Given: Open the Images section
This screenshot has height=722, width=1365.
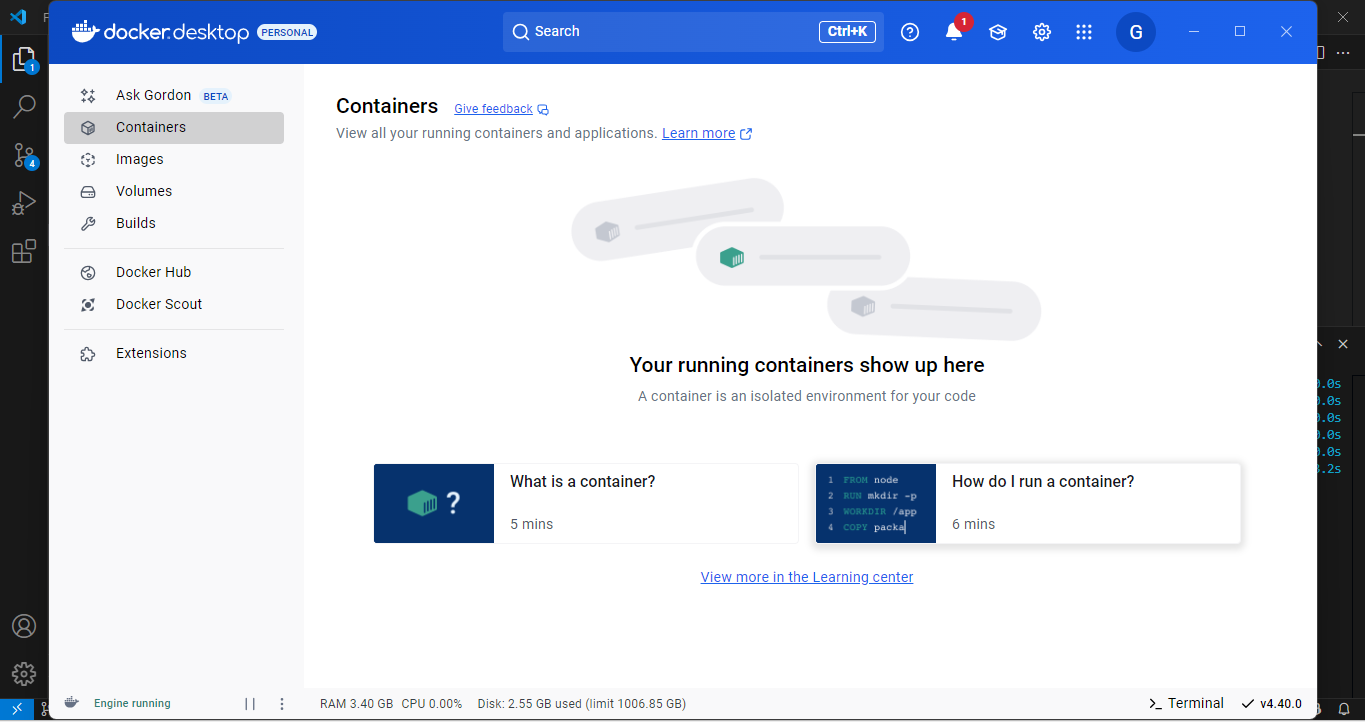Looking at the screenshot, I should [x=174, y=159].
